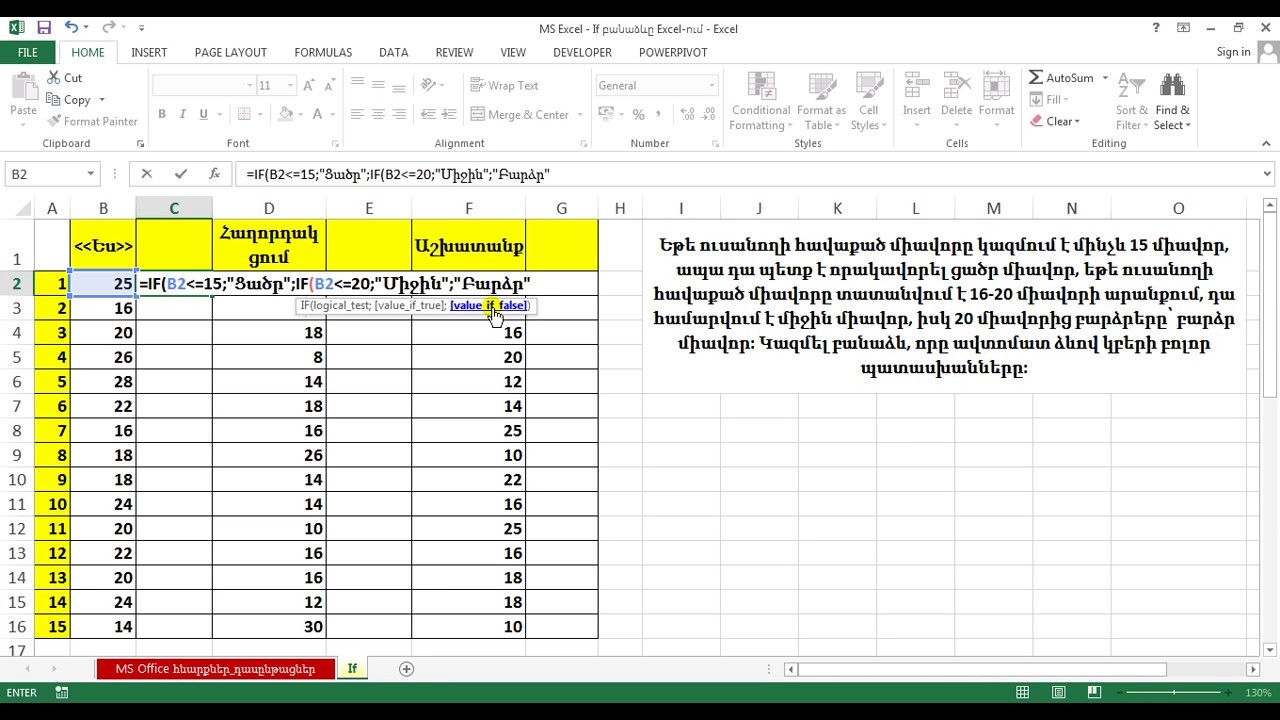The width and height of the screenshot is (1280, 720).
Task: Select column D header
Action: 269,208
